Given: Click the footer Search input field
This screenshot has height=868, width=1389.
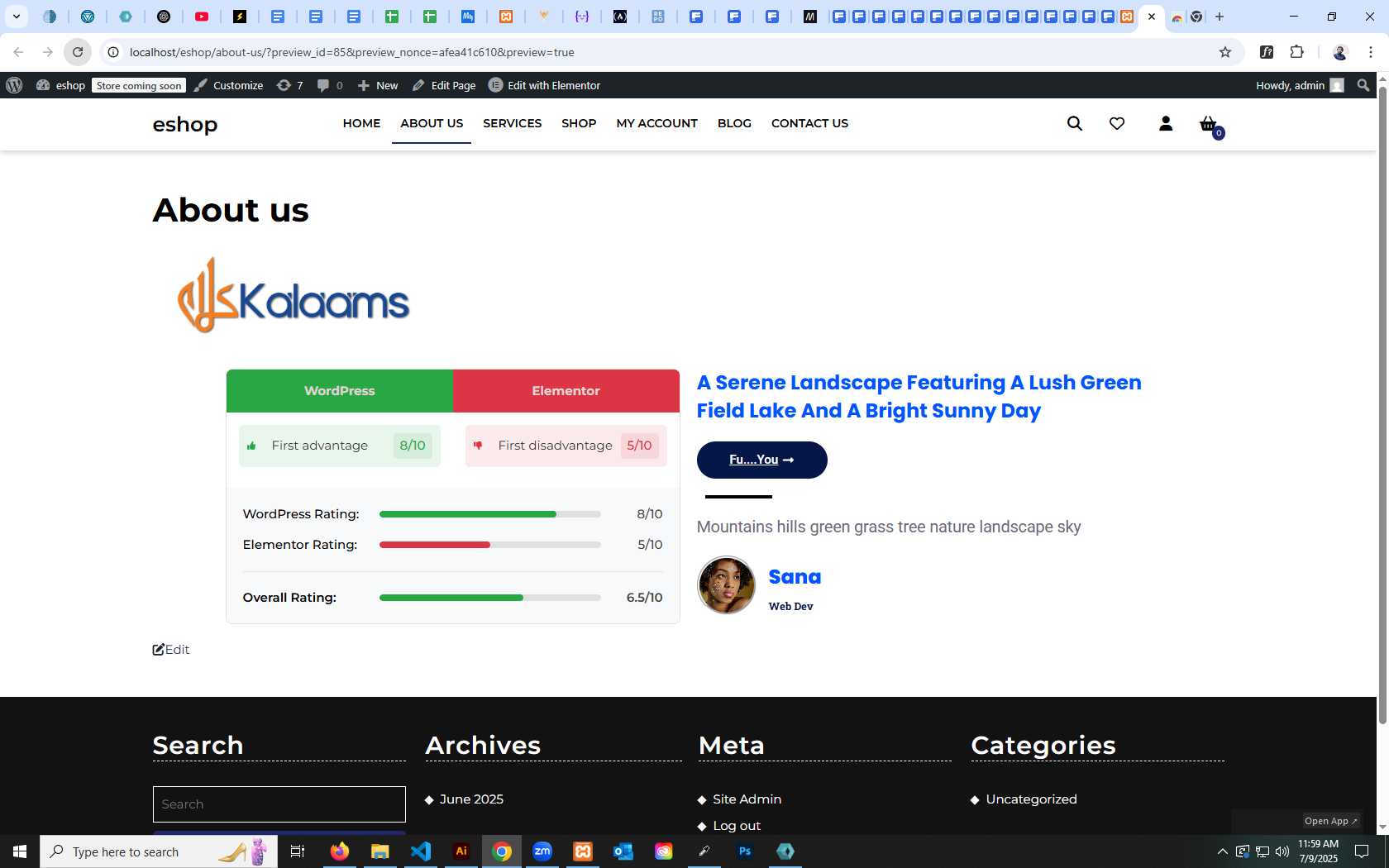Looking at the screenshot, I should (279, 804).
